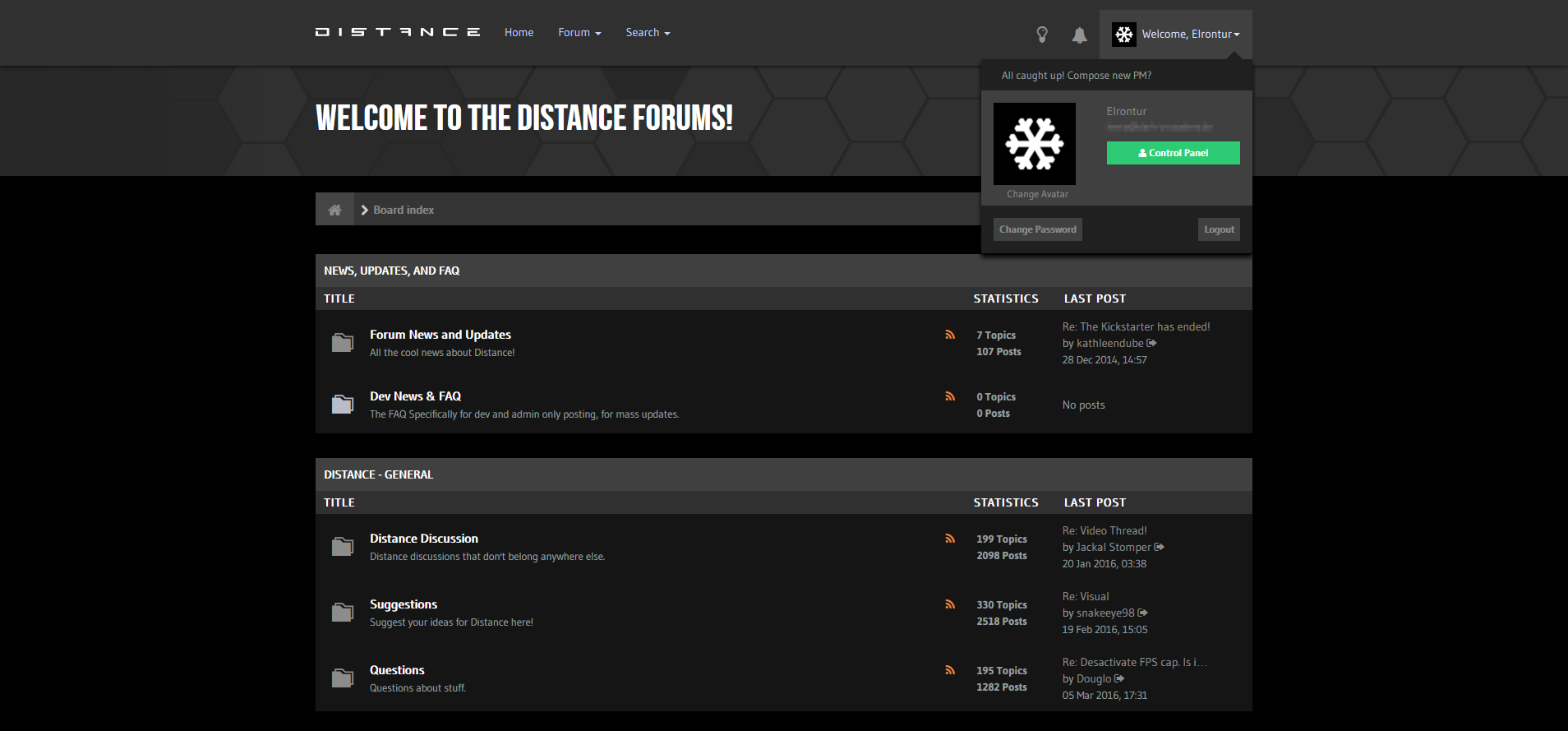The height and width of the screenshot is (731, 1568).
Task: Open the Compose new PM? link
Action: [x=1109, y=76]
